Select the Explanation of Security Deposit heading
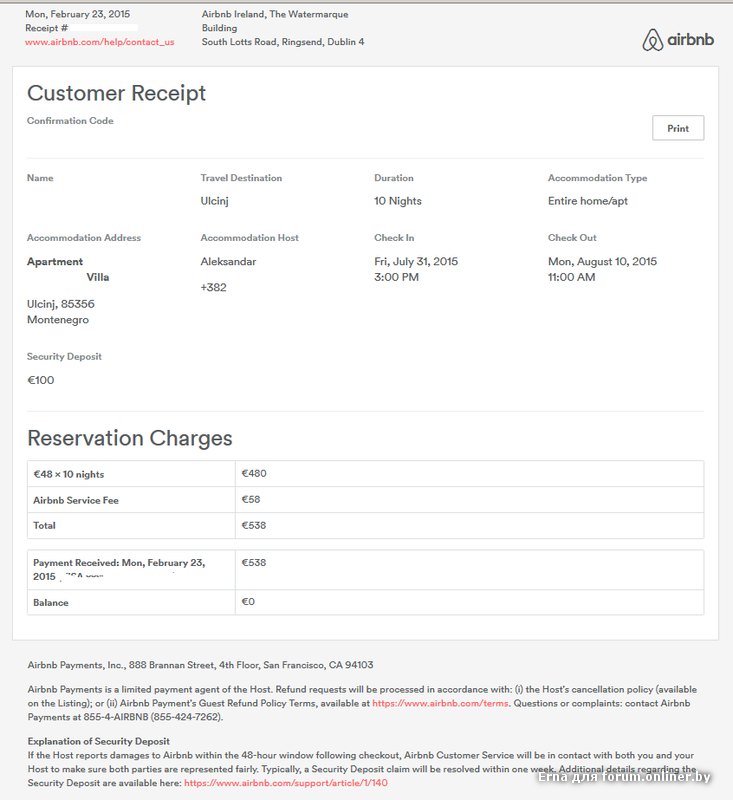733x800 pixels. coord(99,742)
